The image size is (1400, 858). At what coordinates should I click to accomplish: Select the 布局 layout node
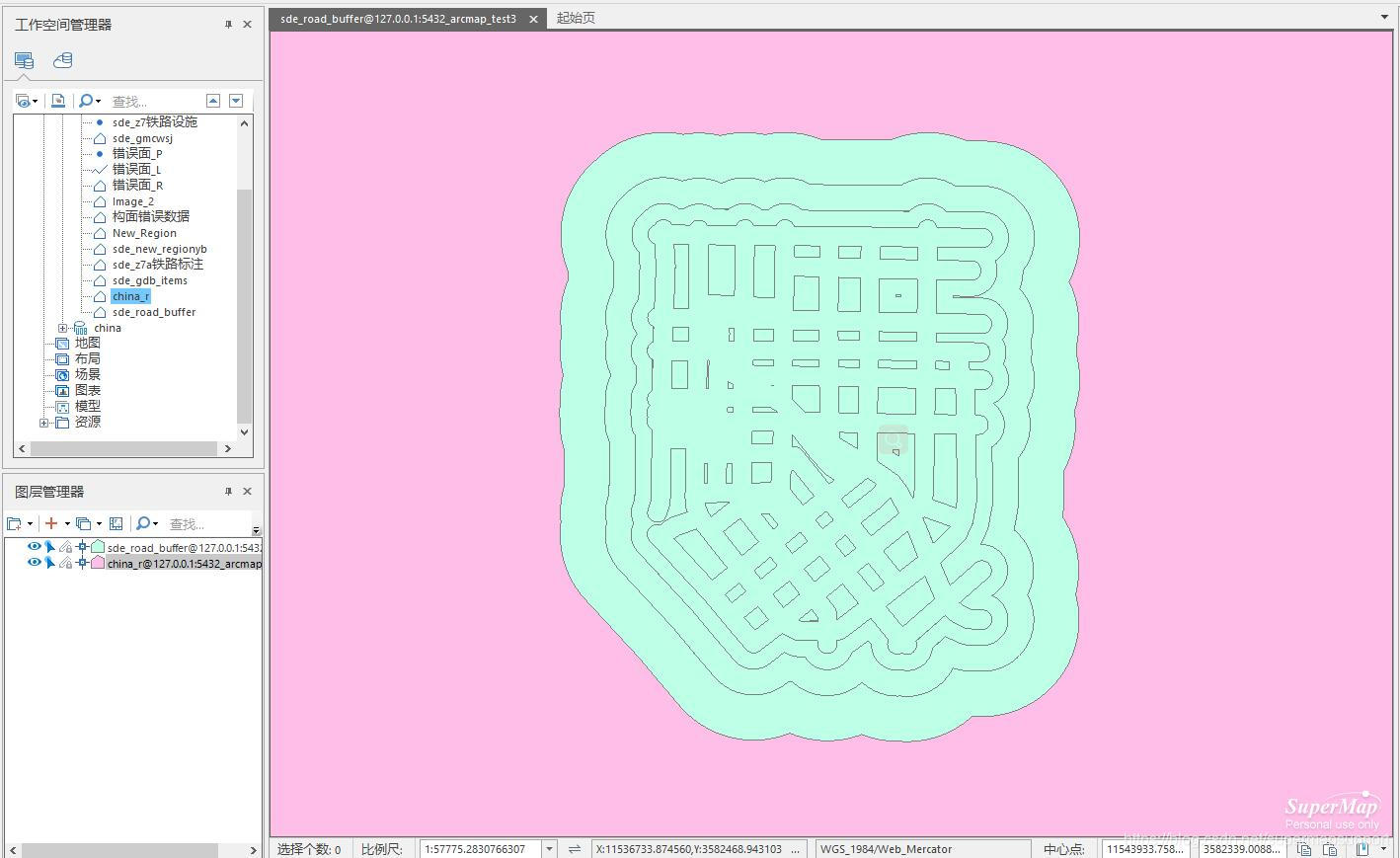click(x=88, y=359)
